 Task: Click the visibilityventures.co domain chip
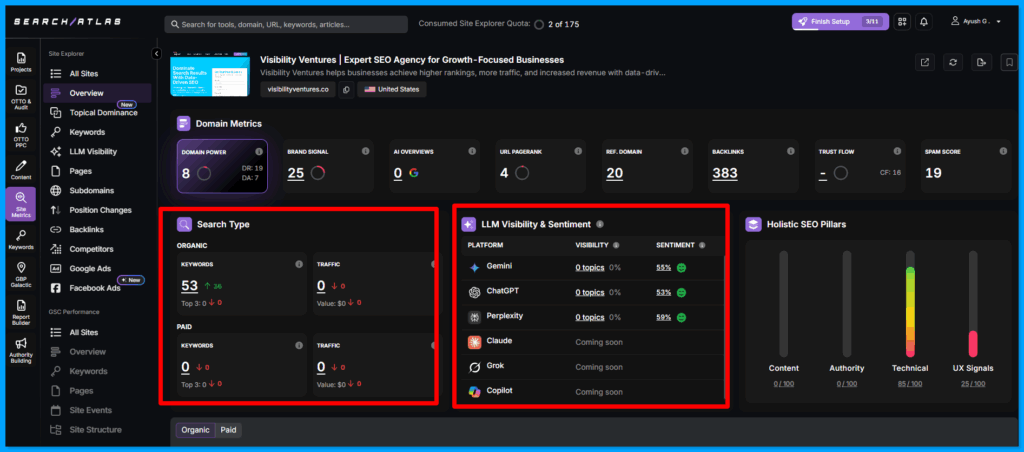pos(298,89)
